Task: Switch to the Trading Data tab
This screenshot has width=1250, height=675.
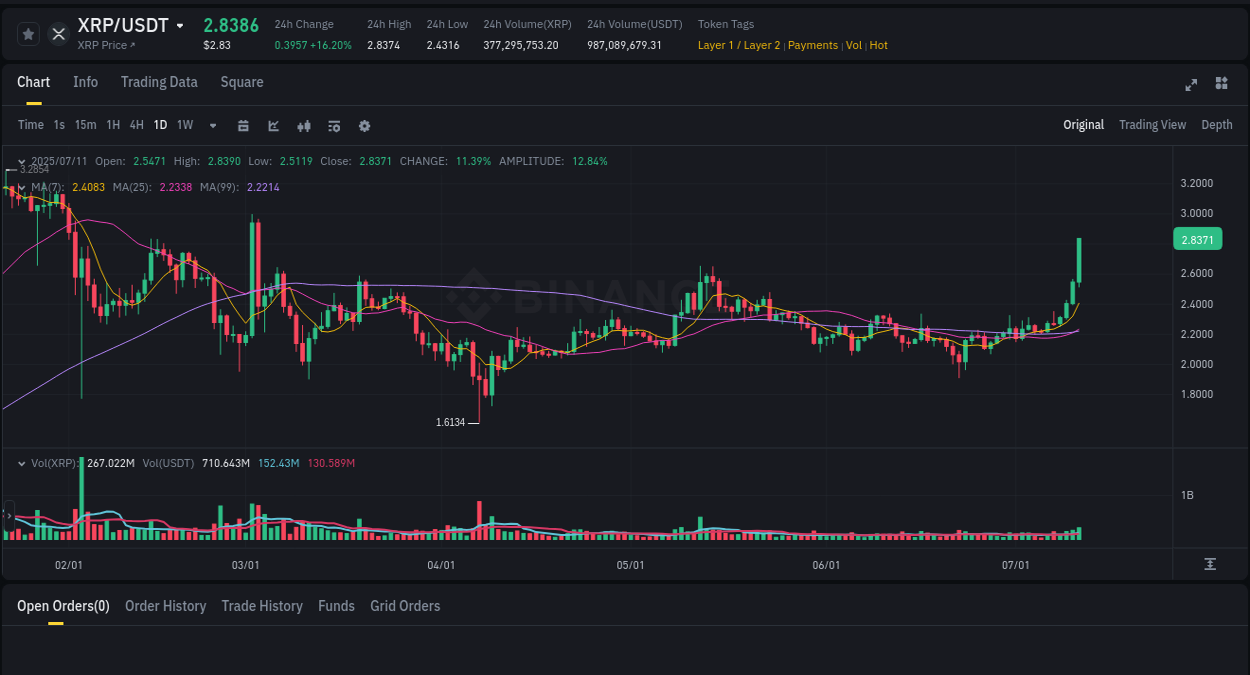Action: (159, 82)
